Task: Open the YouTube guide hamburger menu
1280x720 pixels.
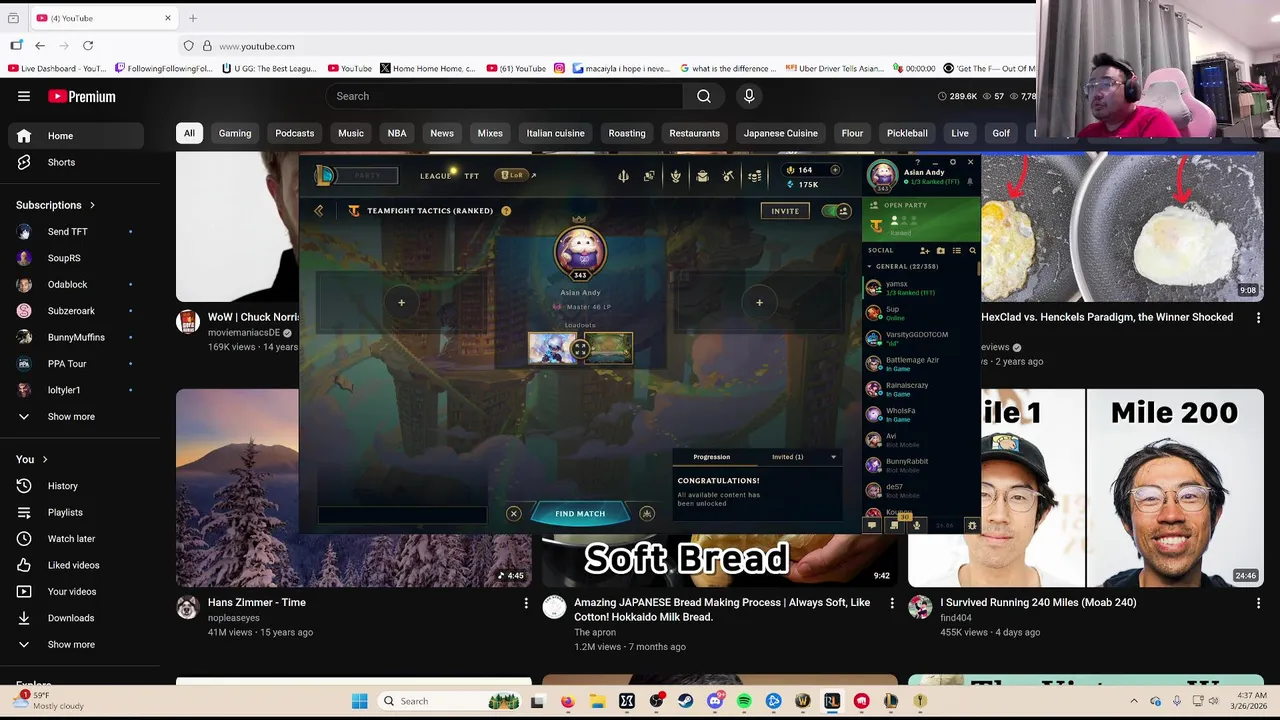Action: coord(24,96)
